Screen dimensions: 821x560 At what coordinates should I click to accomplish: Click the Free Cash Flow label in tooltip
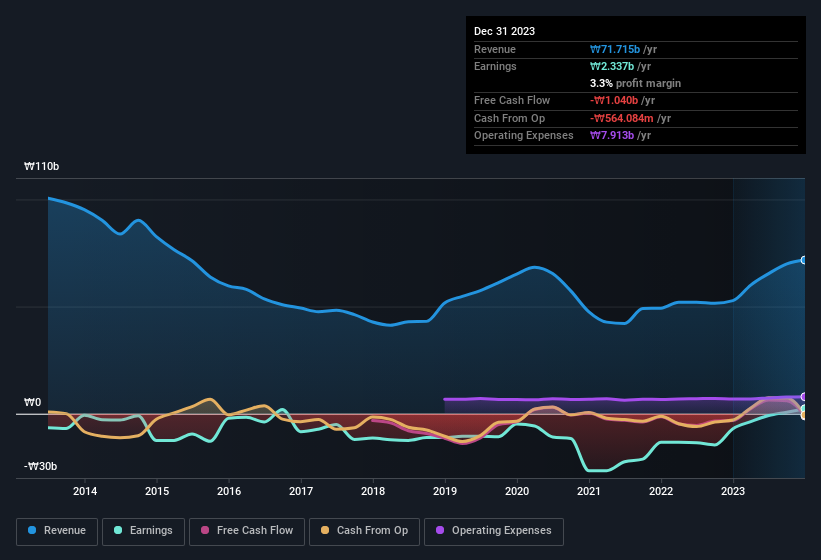point(512,100)
